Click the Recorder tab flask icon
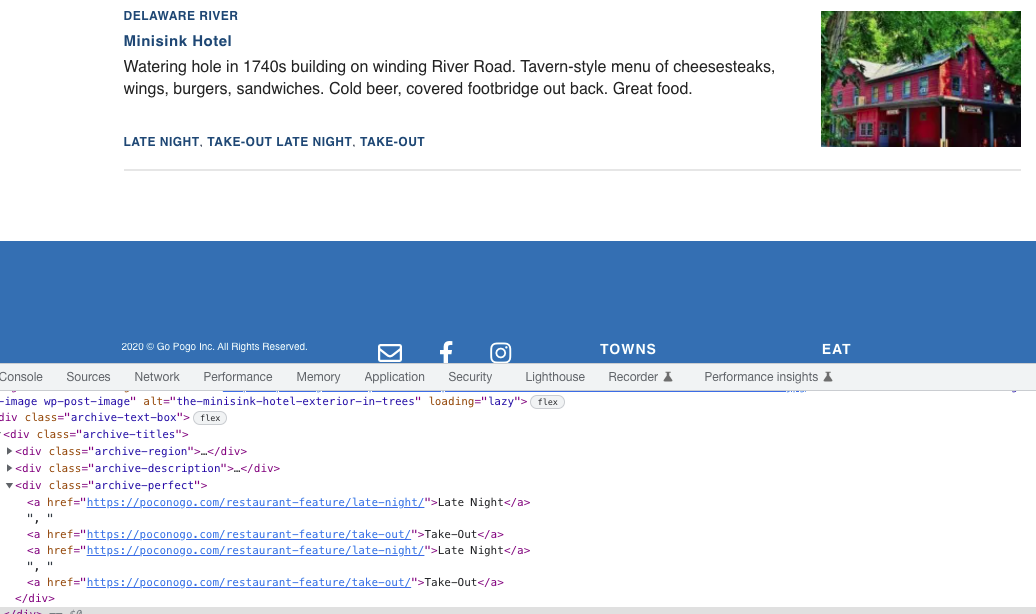Viewport: 1036px width, 614px height. [x=668, y=377]
